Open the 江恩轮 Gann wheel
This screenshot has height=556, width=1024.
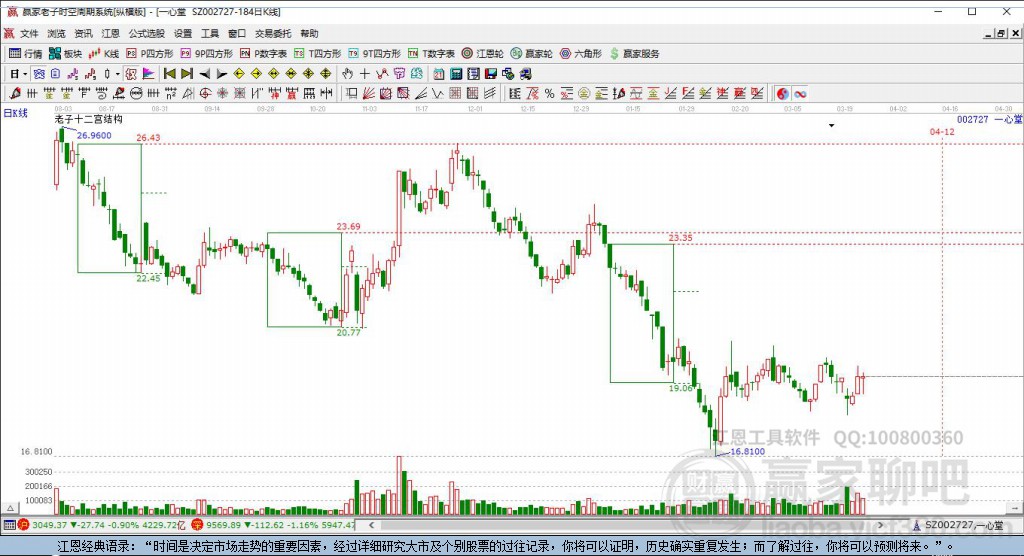tap(483, 54)
